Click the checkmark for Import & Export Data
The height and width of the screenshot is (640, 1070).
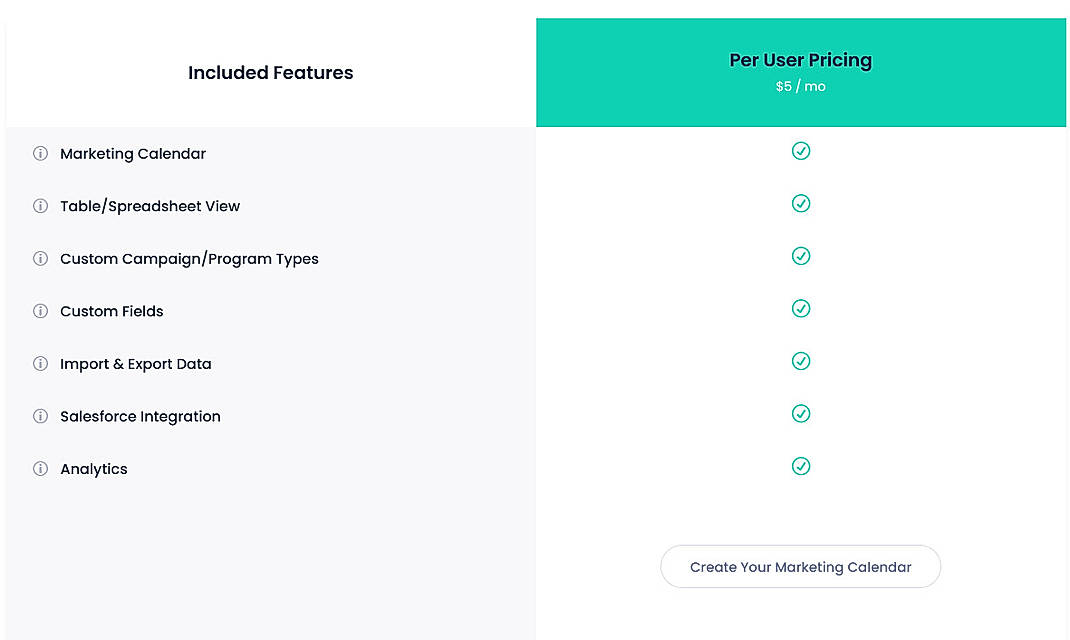(801, 361)
